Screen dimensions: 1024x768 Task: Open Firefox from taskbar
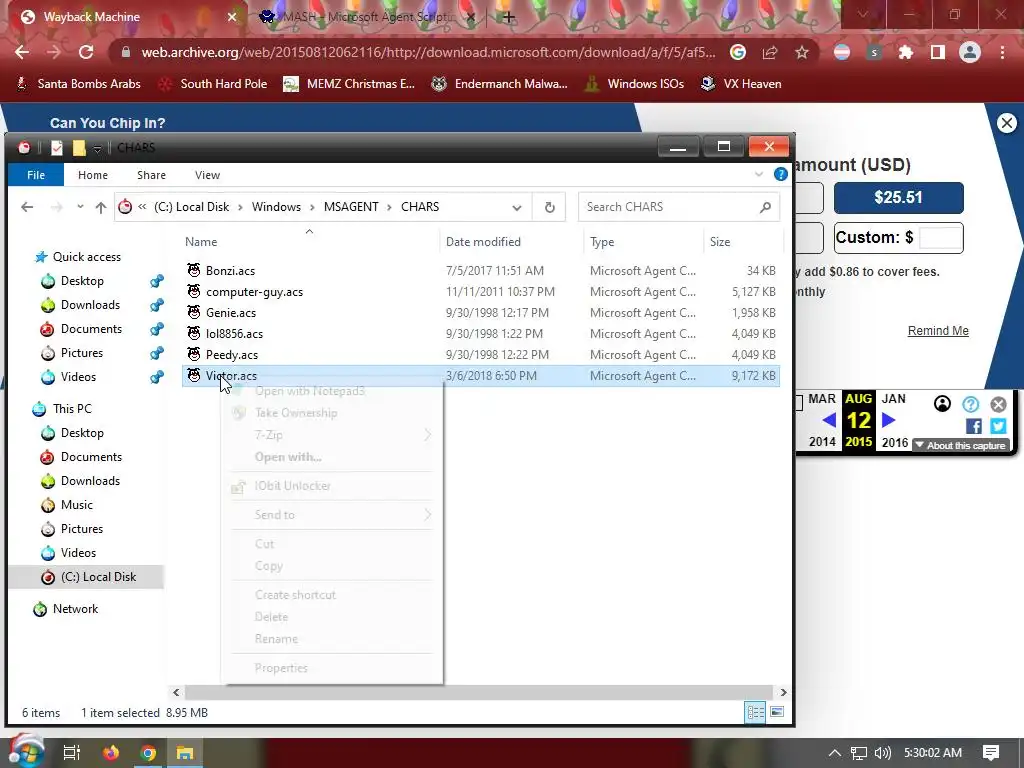(111, 753)
